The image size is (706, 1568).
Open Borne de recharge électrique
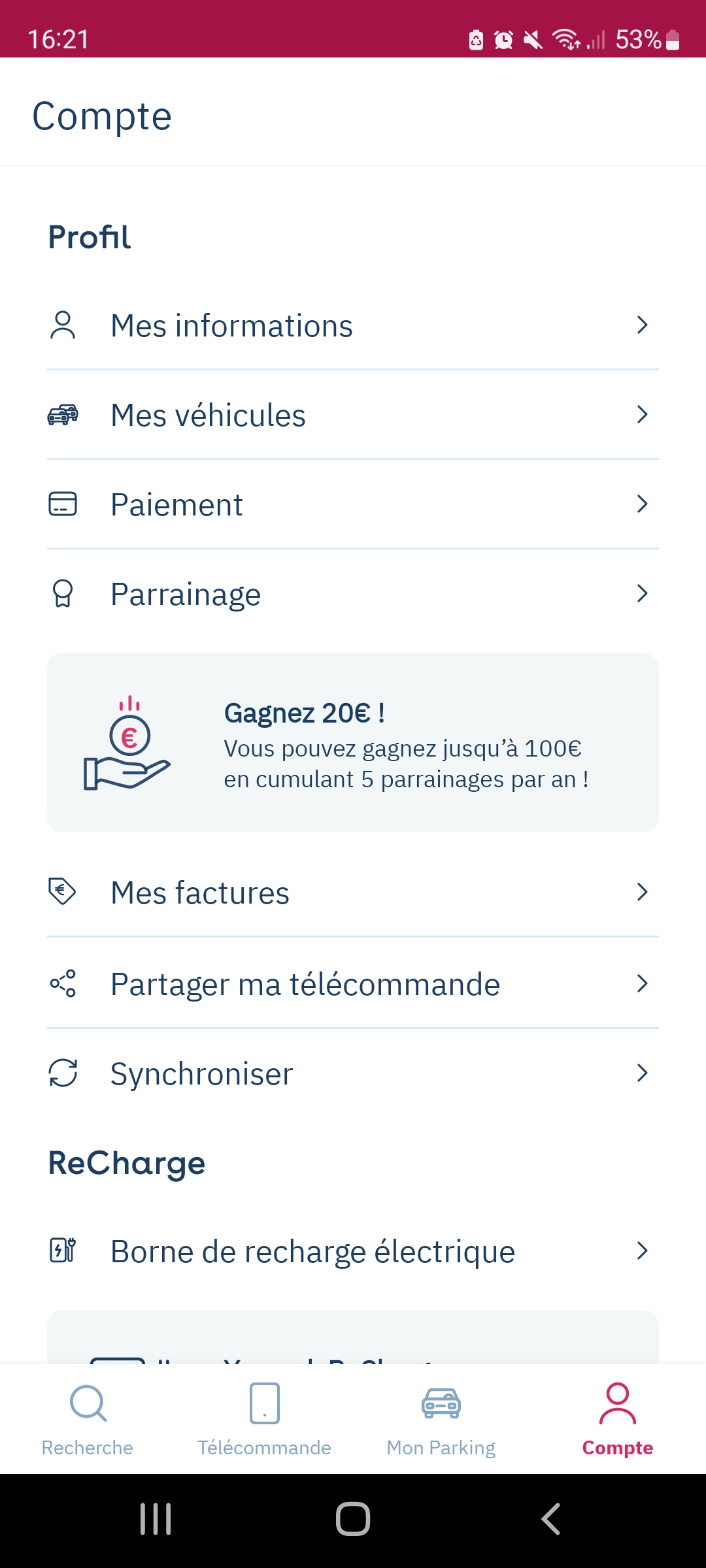312,1251
